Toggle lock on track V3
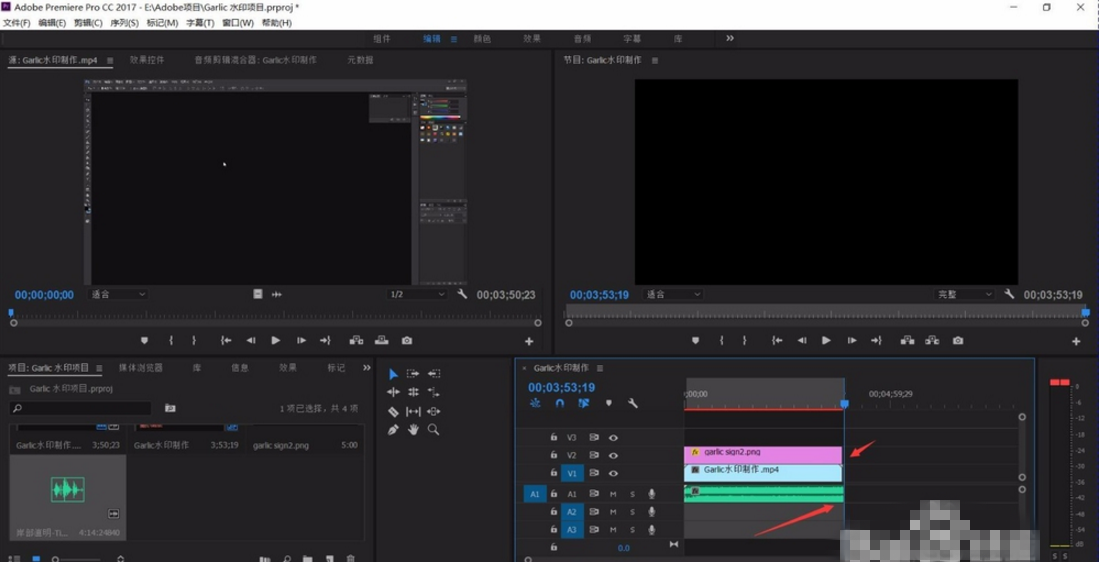The image size is (1099, 562). 553,438
